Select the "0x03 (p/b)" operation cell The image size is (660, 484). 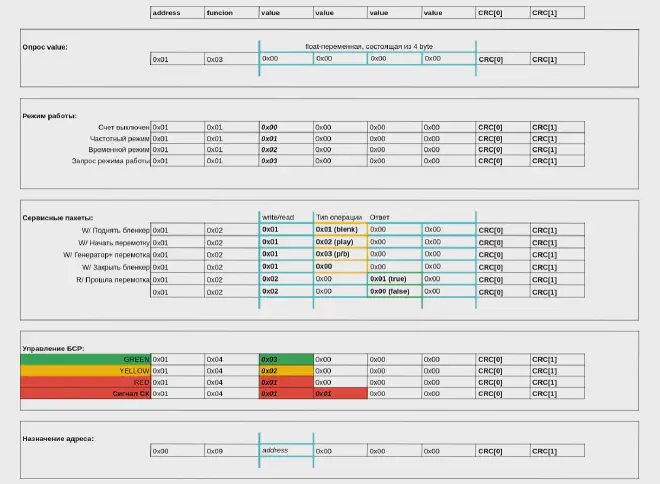click(x=340, y=254)
